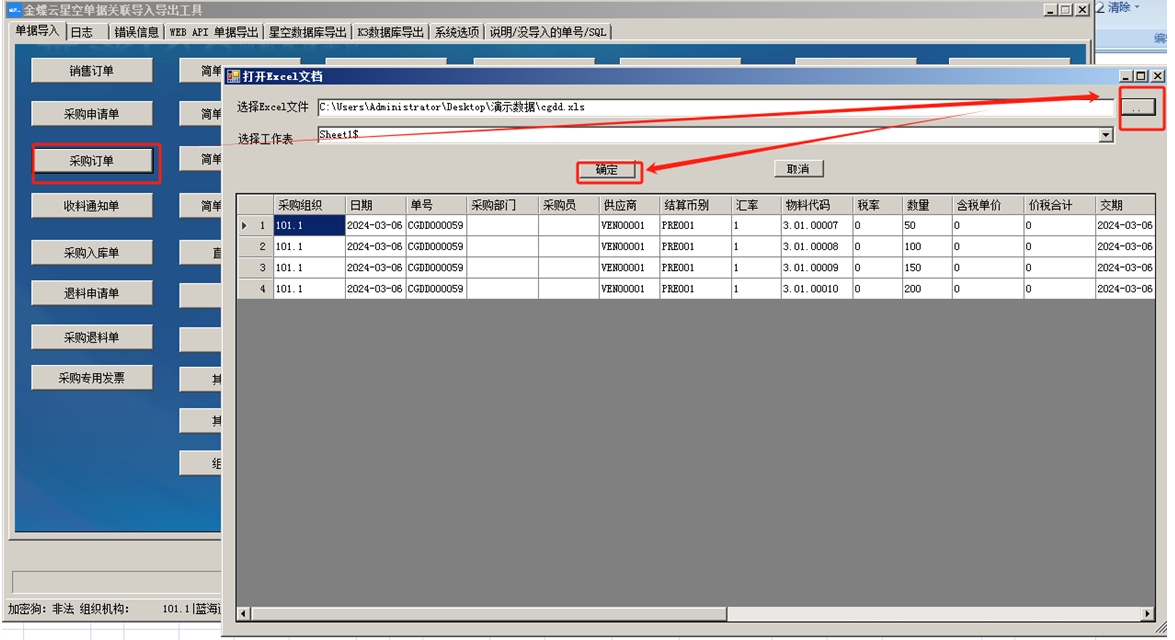Open the 选择工作表 dropdown arrow
This screenshot has height=640, width=1175.
tap(1106, 135)
